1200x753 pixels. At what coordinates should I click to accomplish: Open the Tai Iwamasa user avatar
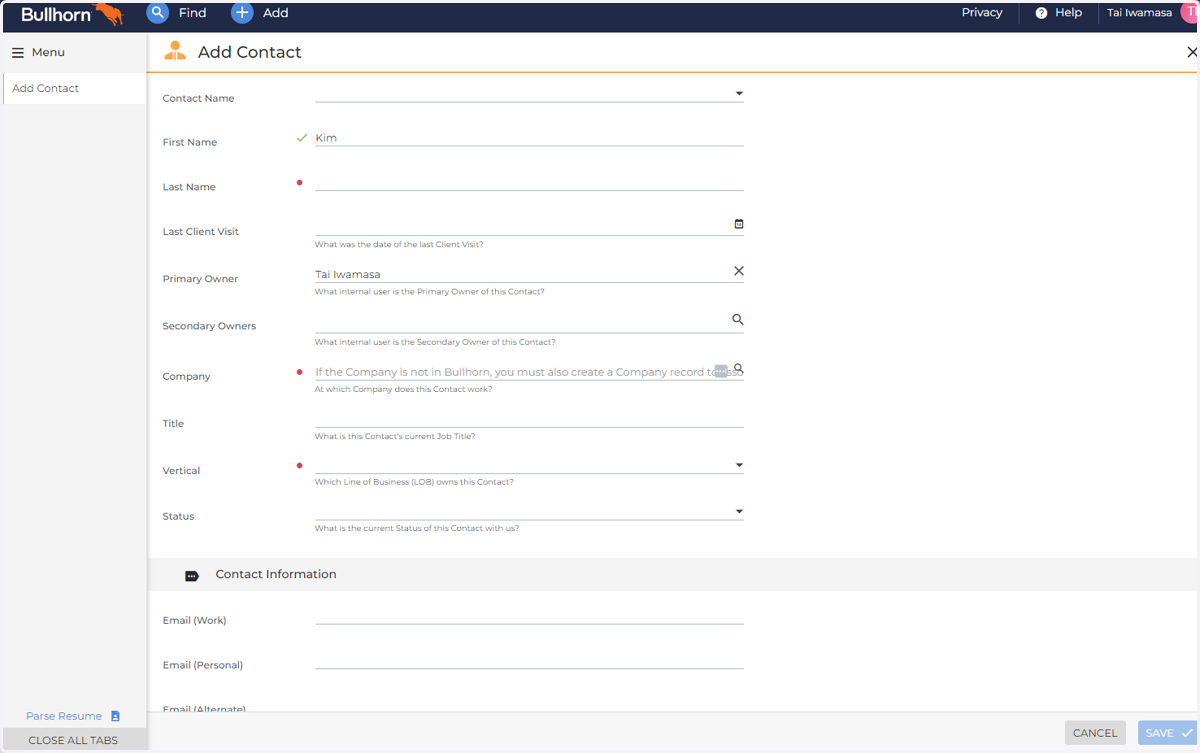pos(1190,13)
